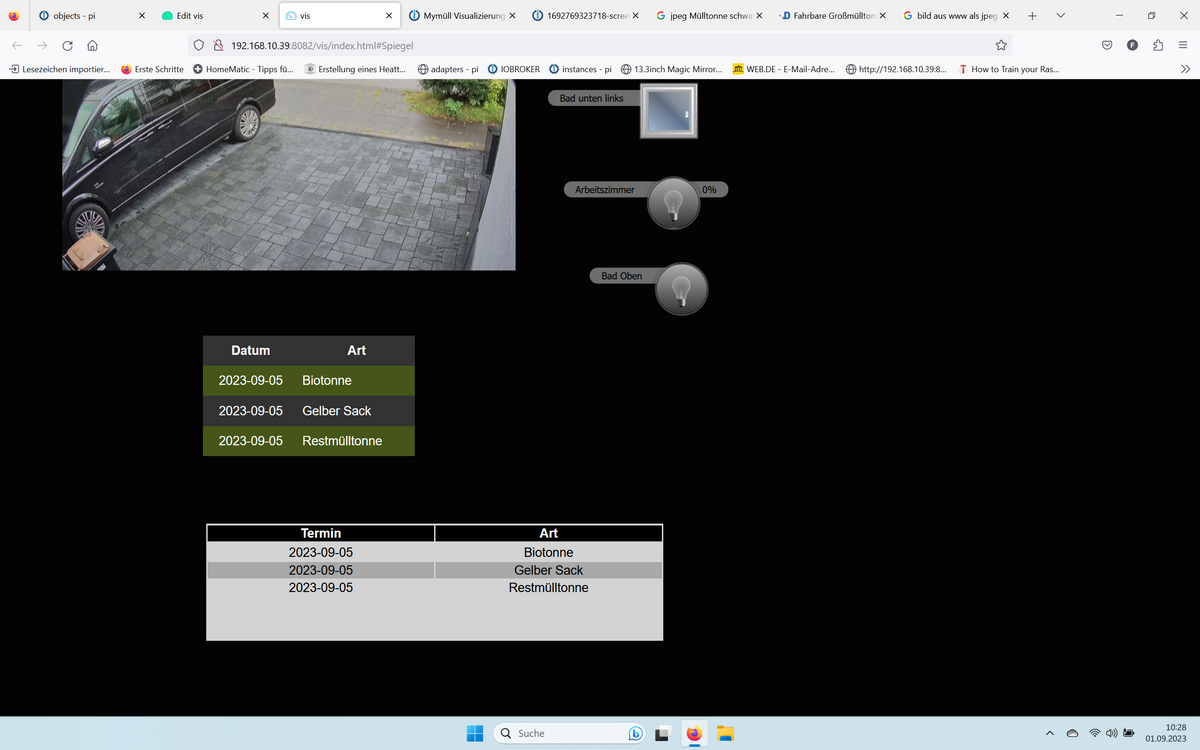Switch to the jpeg Mülltonne schwarz tab
The image size is (1200, 750).
coord(709,16)
